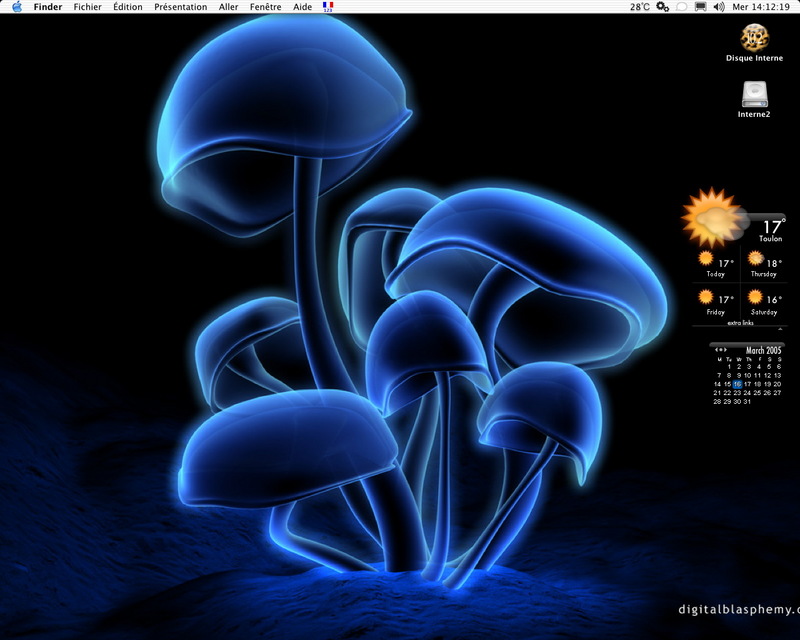The height and width of the screenshot is (640, 800).
Task: Open the Aide menu
Action: [x=303, y=7]
